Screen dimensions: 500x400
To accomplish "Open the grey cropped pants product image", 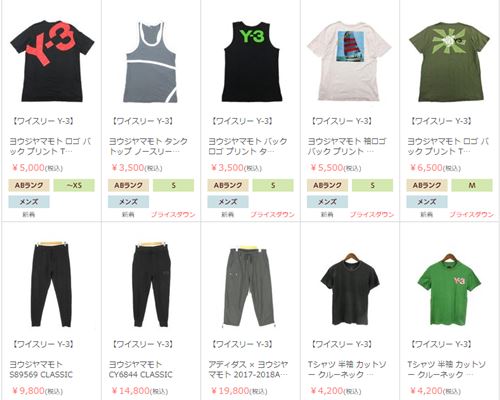I will pos(250,287).
